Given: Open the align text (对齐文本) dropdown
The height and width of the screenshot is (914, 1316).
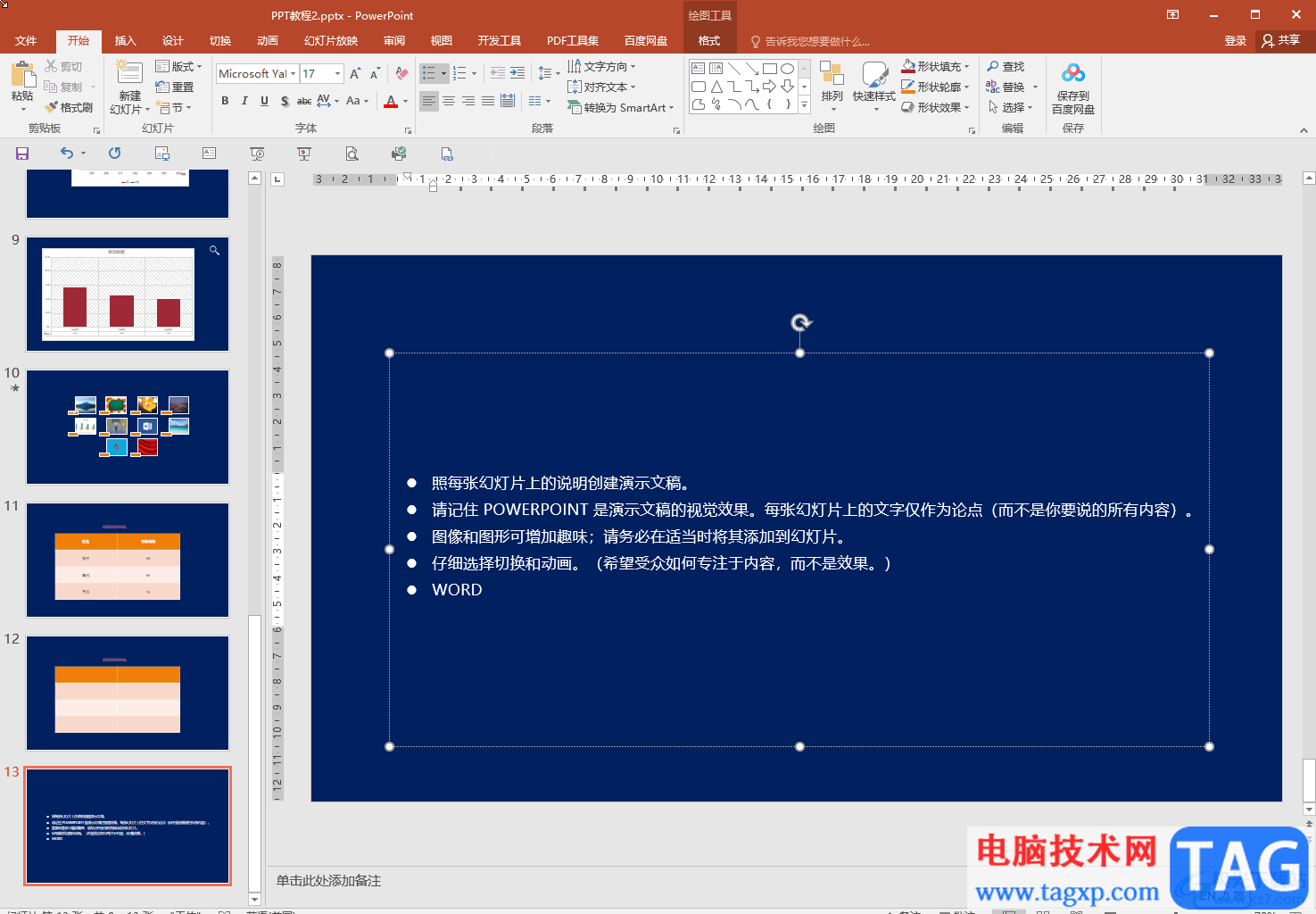Looking at the screenshot, I should point(601,87).
